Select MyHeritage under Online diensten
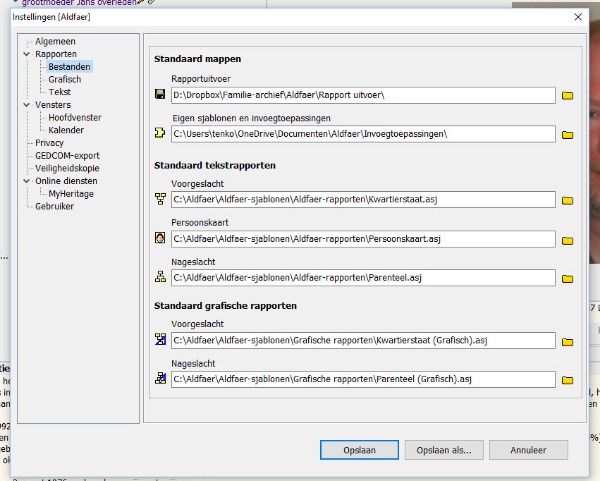This screenshot has width=600, height=481. click(72, 194)
